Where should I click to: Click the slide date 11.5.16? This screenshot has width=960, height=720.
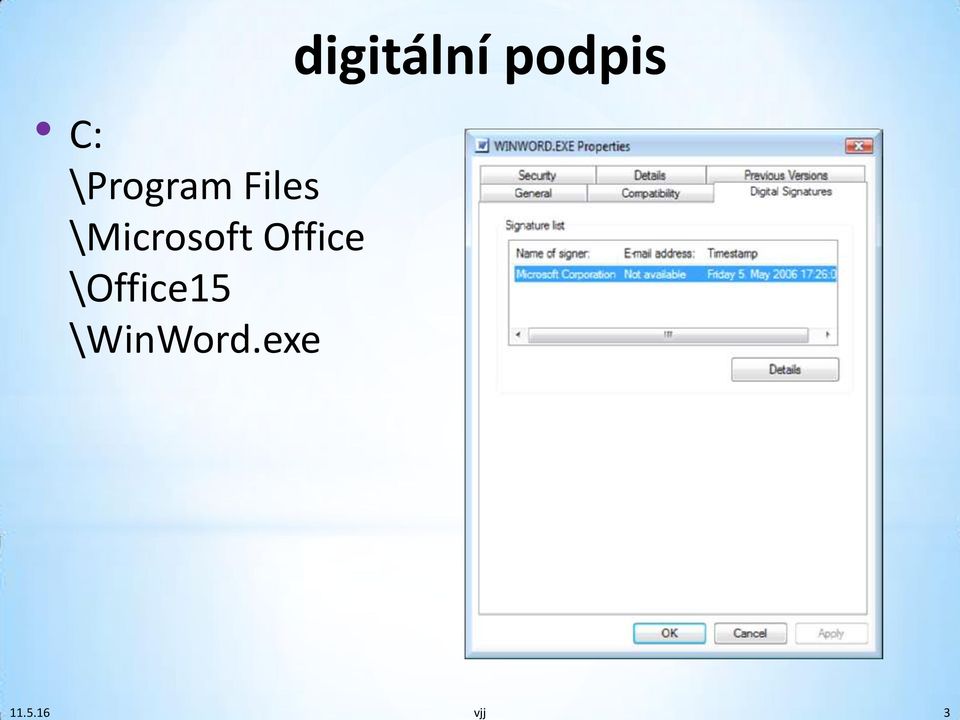click(x=30, y=713)
